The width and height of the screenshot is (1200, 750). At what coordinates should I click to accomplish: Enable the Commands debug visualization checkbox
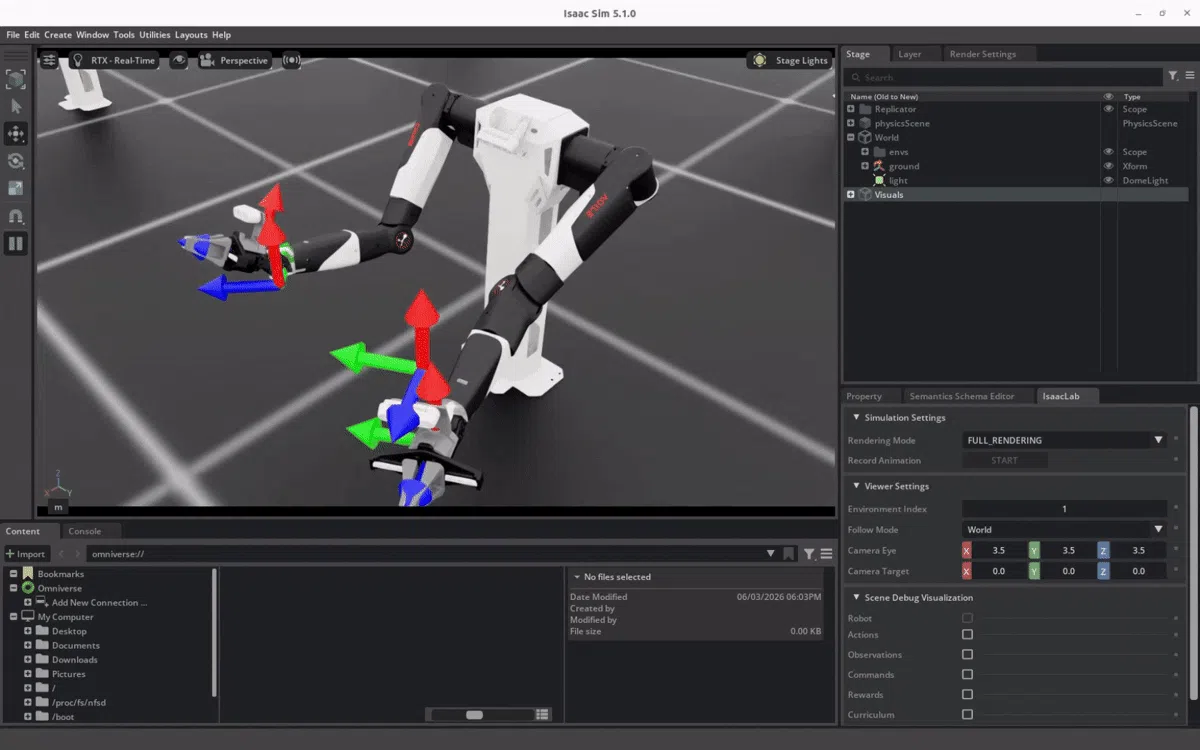tap(967, 675)
